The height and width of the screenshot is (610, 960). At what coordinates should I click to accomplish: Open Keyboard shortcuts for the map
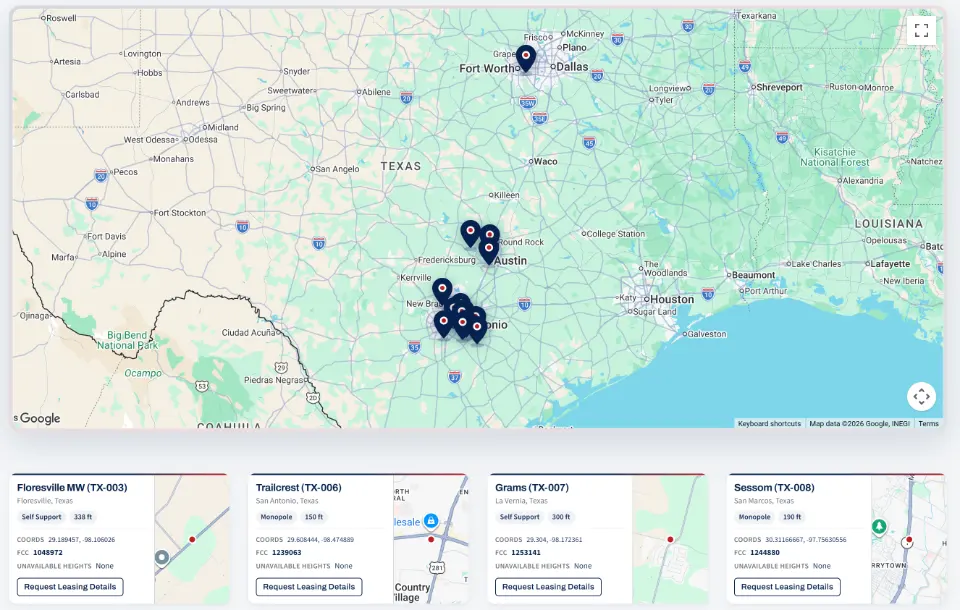click(769, 423)
